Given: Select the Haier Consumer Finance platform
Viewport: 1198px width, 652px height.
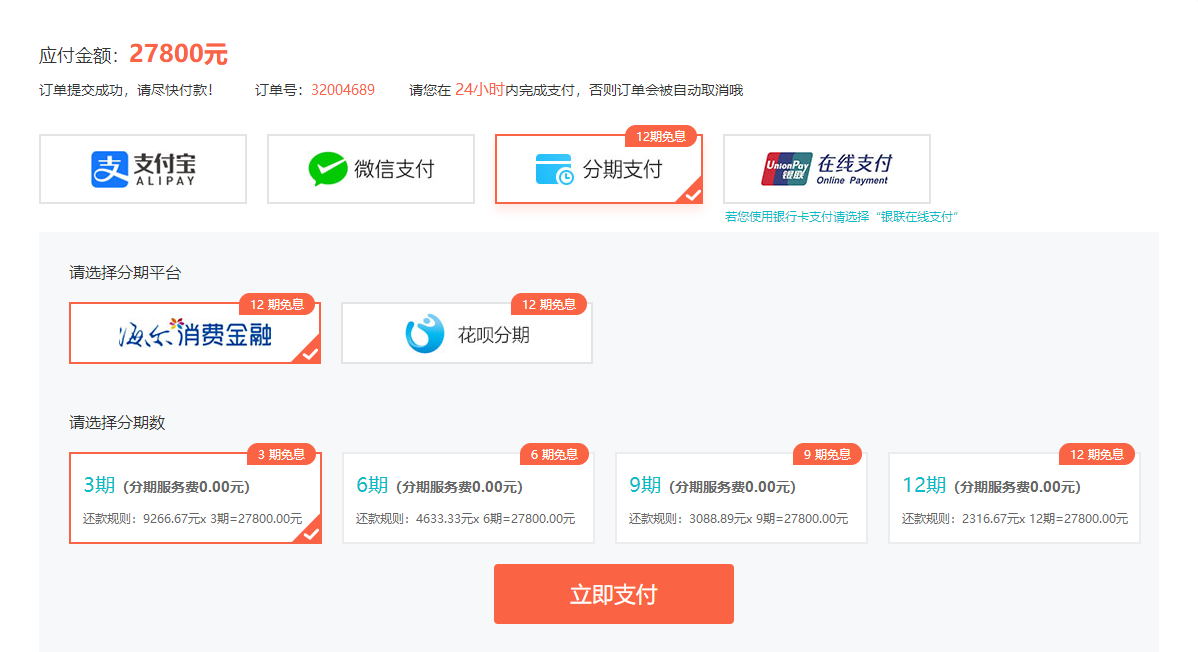Looking at the screenshot, I should pos(194,333).
